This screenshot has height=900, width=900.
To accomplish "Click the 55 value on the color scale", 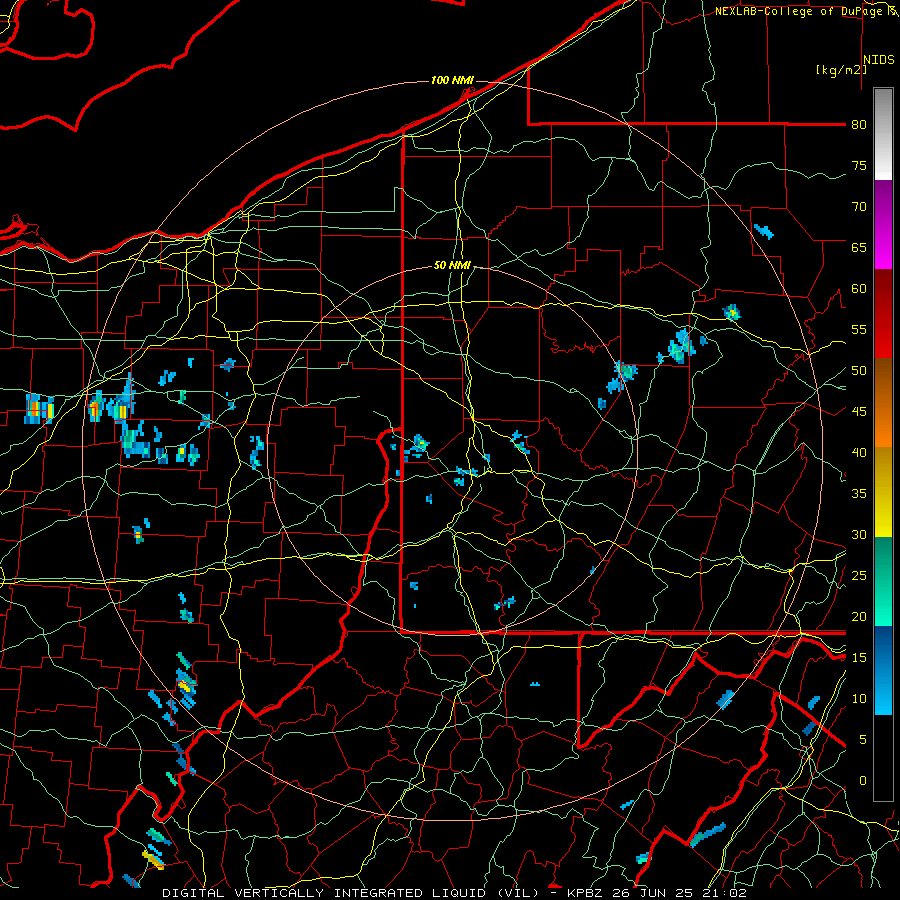I will 859,329.
